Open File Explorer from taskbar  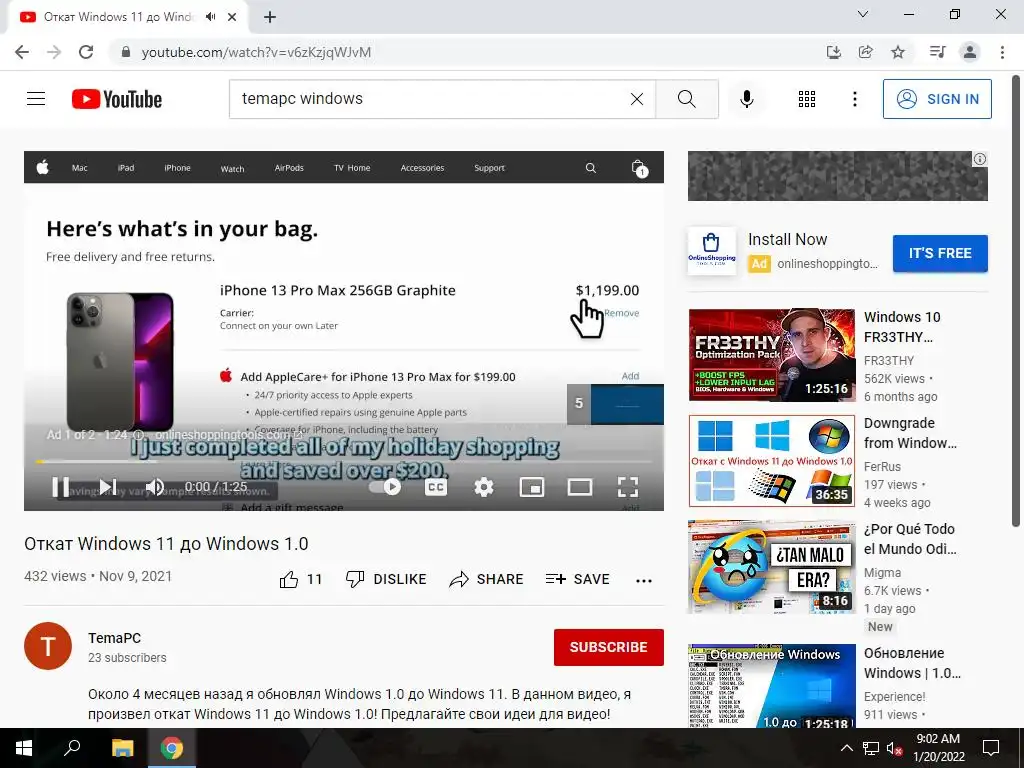[x=122, y=748]
